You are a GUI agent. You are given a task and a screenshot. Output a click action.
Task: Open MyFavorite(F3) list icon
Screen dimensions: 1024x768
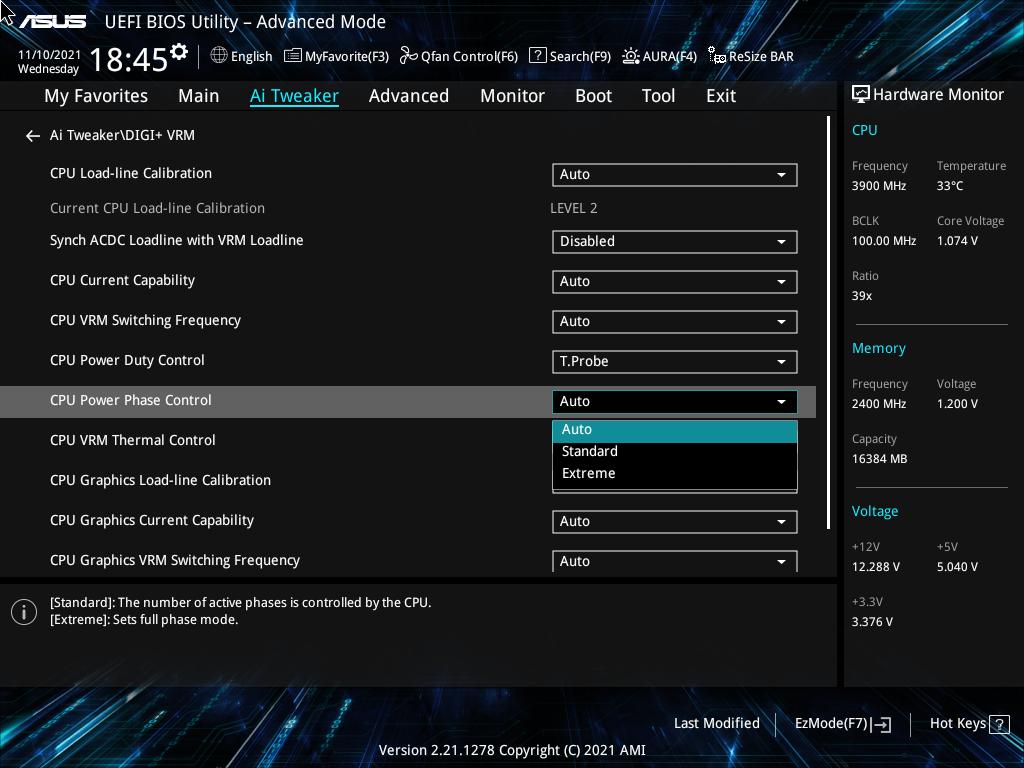(293, 56)
